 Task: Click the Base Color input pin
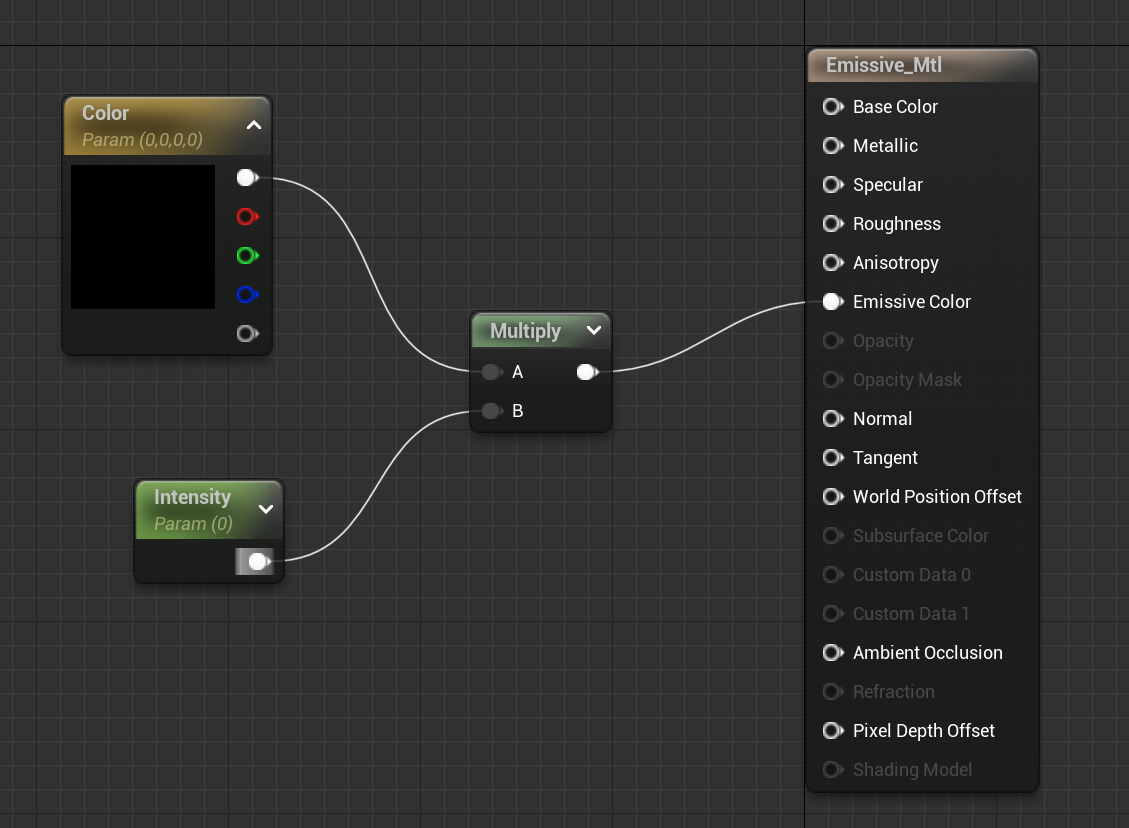click(831, 107)
